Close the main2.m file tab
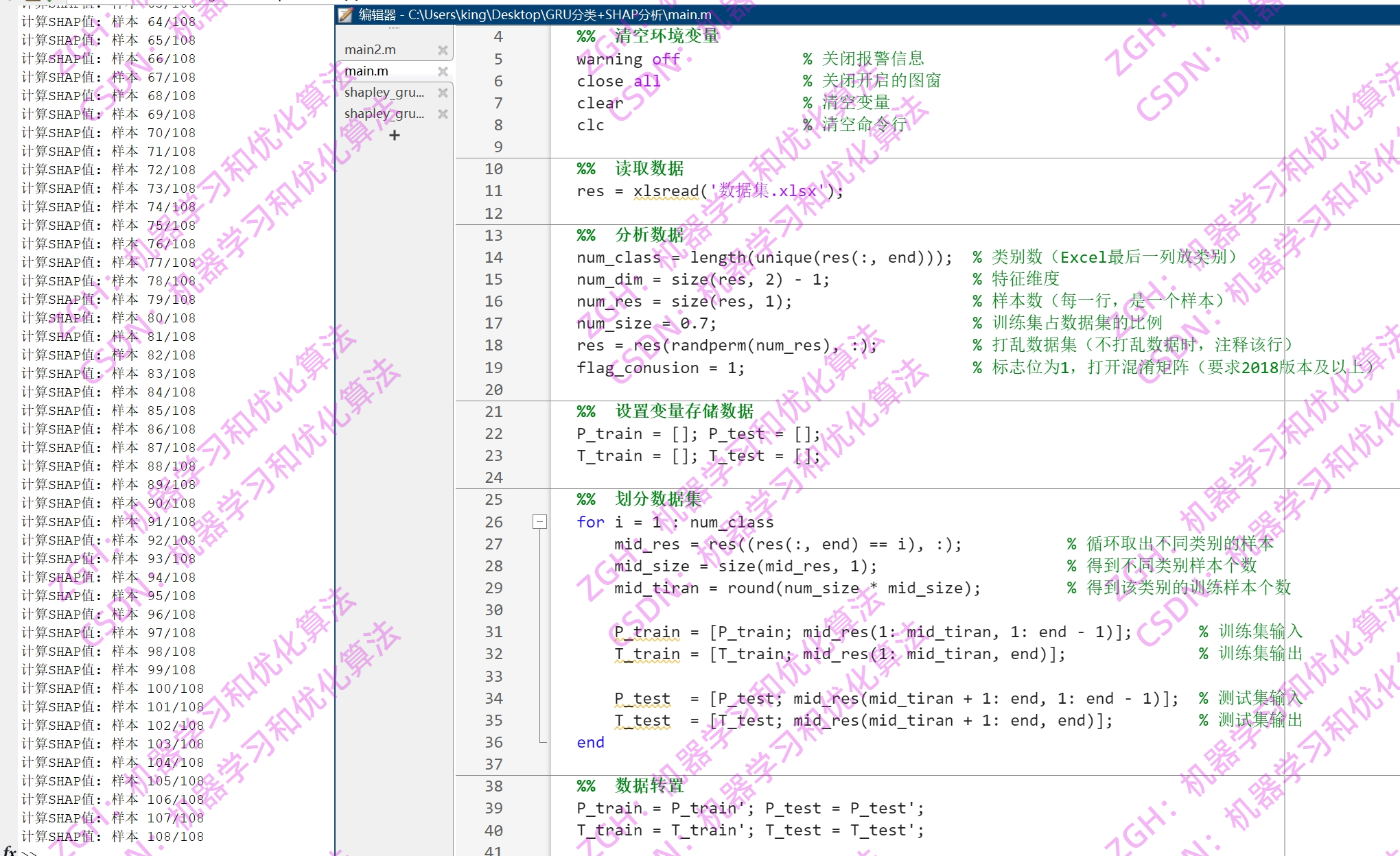Image resolution: width=1400 pixels, height=856 pixels. point(443,50)
